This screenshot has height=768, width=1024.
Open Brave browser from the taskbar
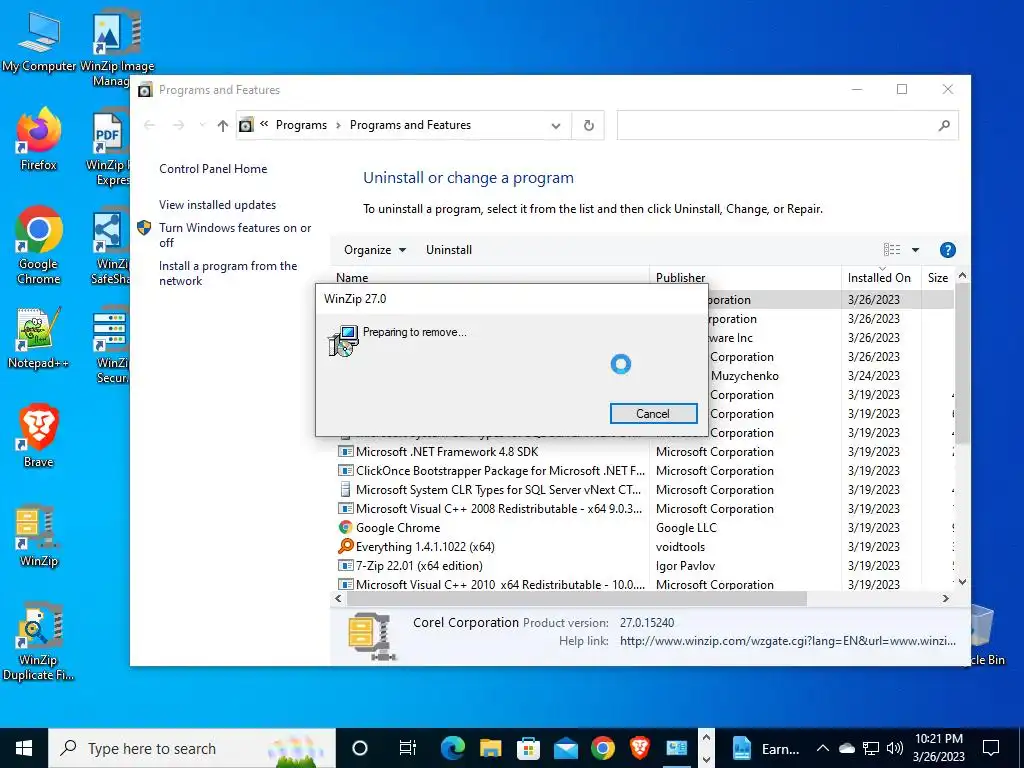(640, 748)
